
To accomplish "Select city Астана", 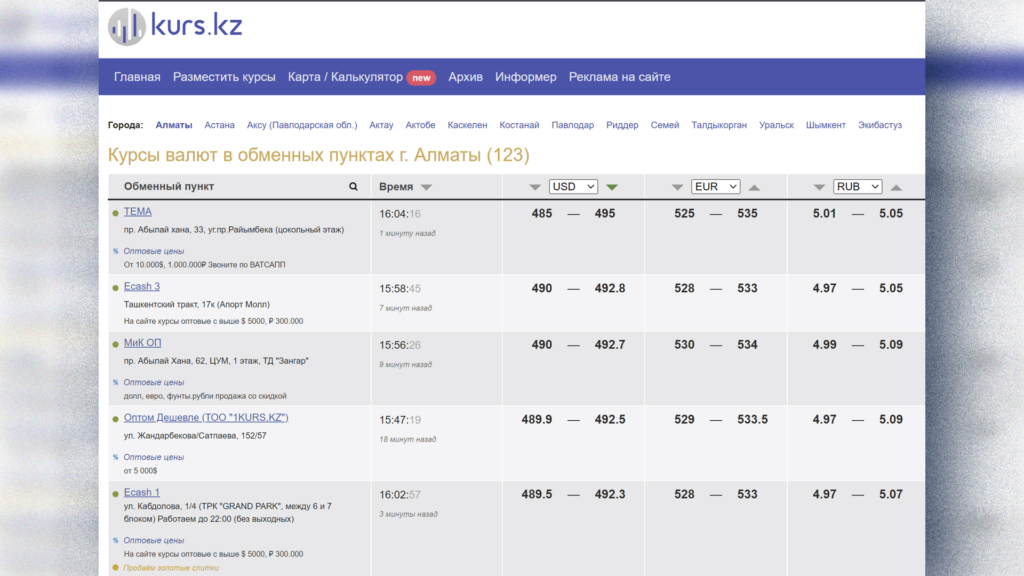I will pos(219,125).
